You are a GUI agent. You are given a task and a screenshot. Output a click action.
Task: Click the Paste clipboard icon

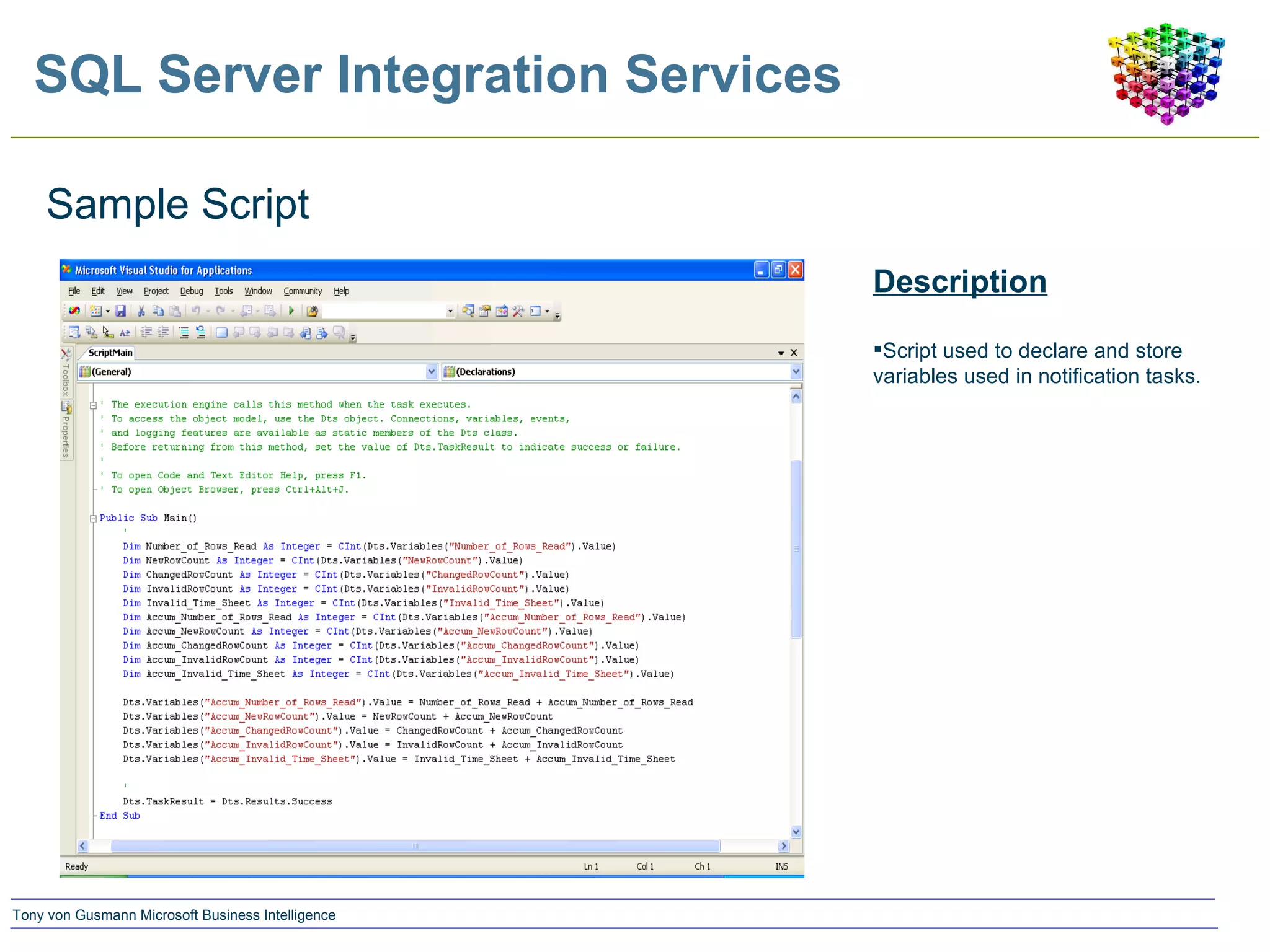tap(175, 311)
